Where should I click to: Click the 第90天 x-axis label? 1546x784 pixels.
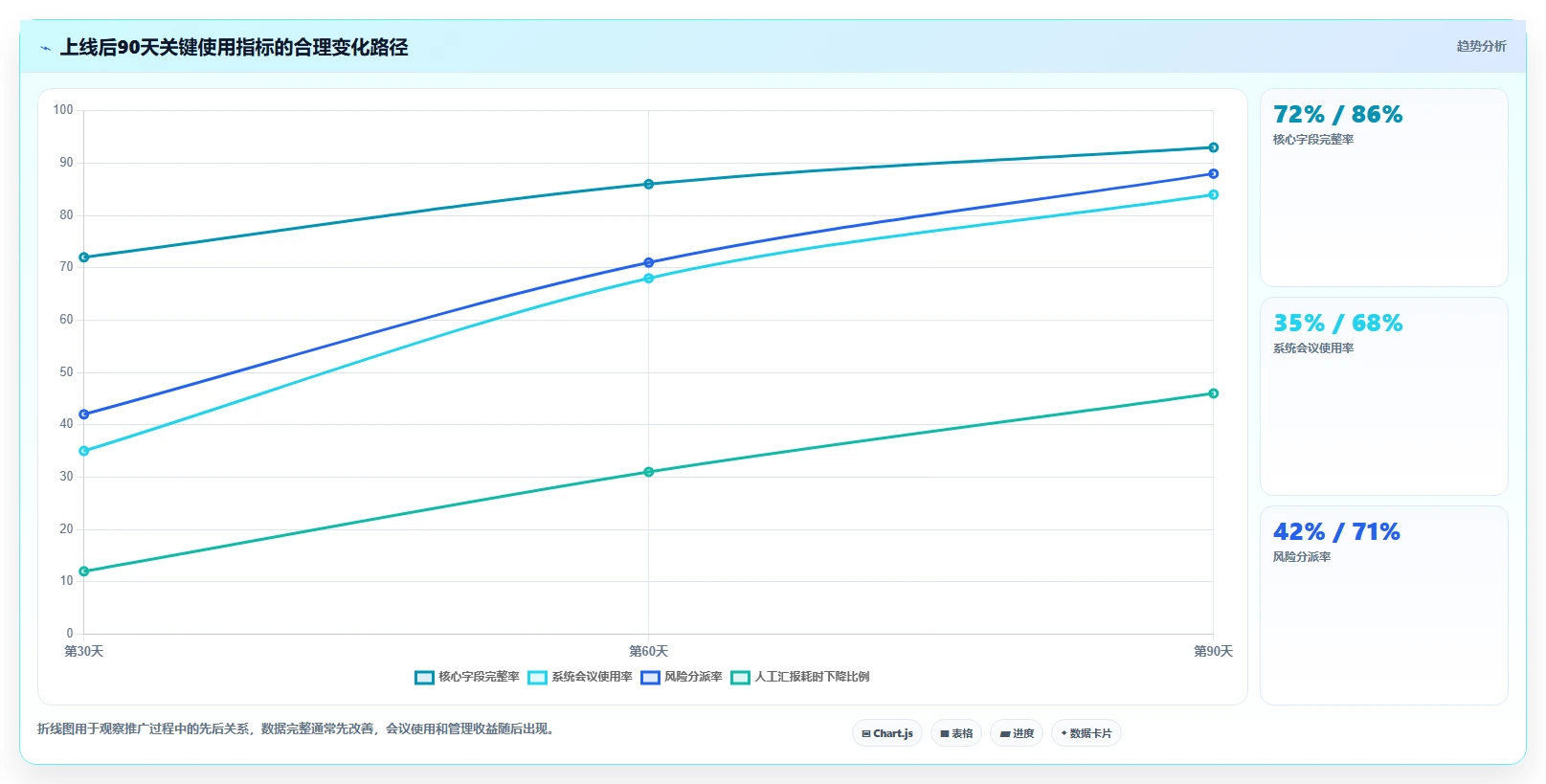[x=1214, y=651]
